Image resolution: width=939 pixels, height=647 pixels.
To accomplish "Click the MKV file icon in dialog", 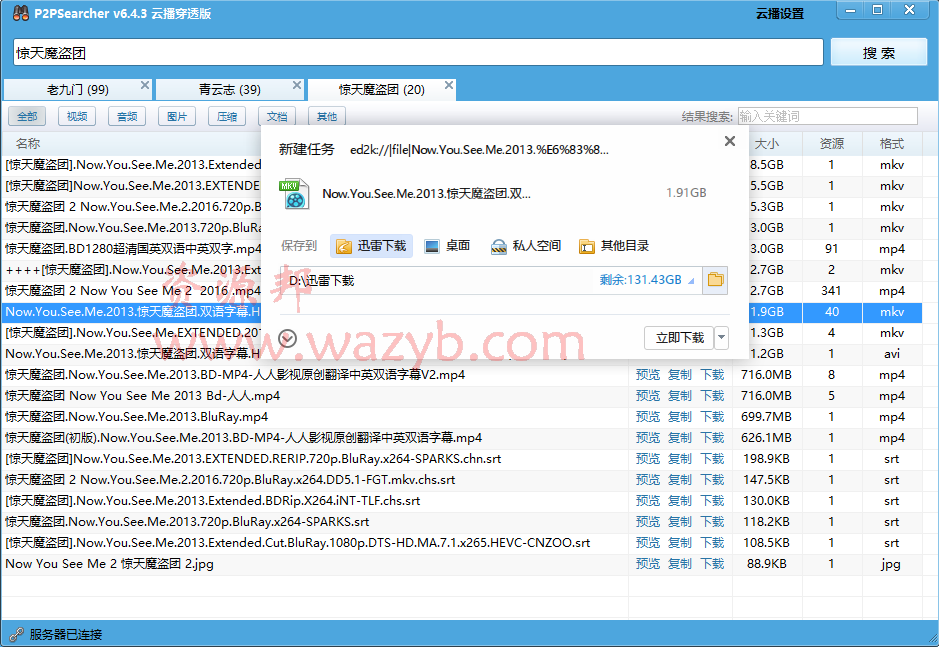I will (293, 194).
